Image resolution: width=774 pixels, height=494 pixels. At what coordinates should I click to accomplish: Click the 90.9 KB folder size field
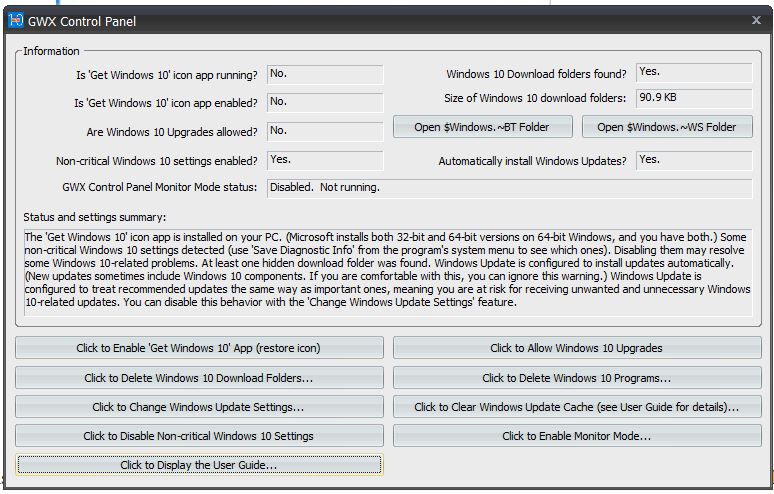click(694, 98)
